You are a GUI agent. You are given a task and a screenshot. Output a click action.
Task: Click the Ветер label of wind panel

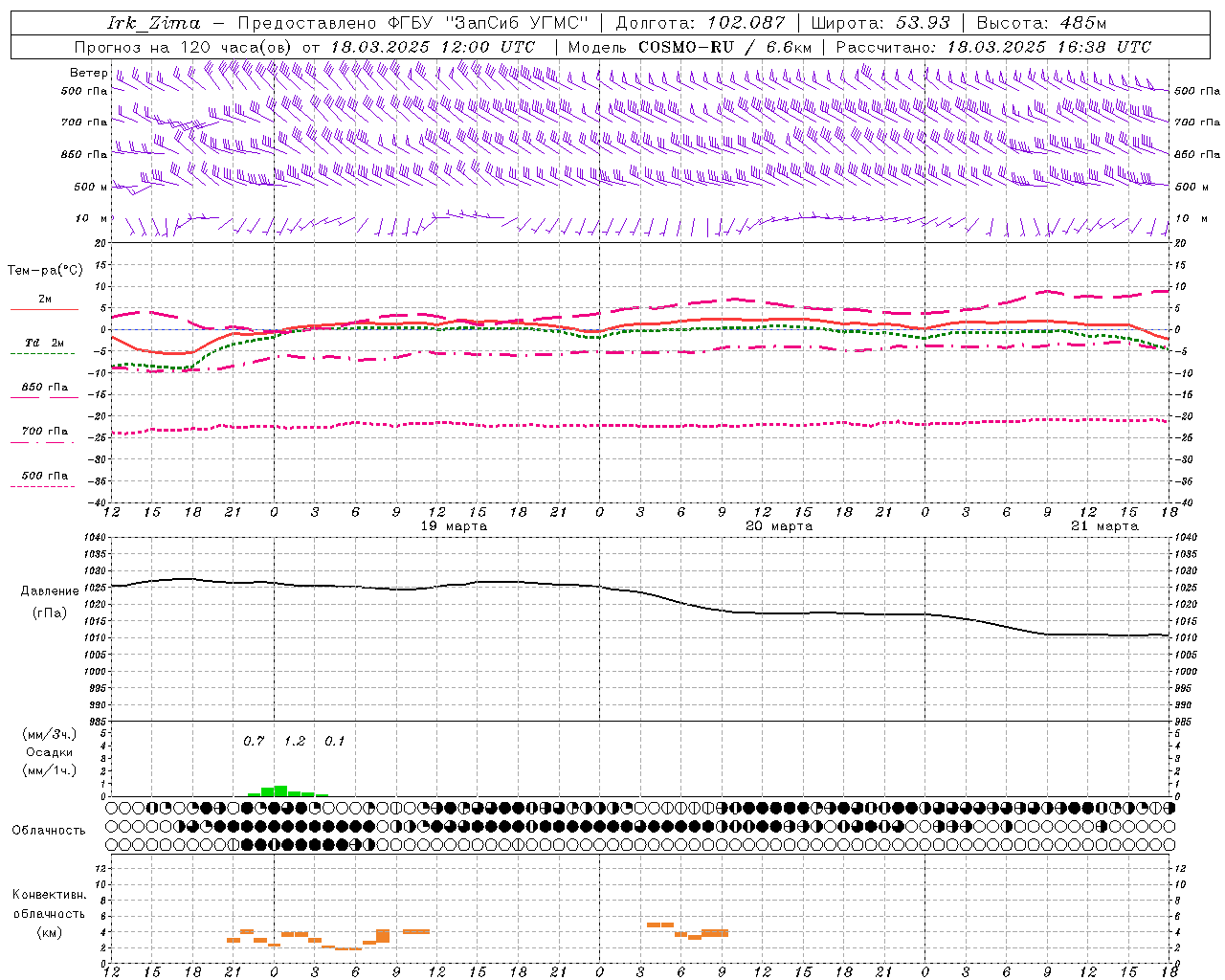89,73
